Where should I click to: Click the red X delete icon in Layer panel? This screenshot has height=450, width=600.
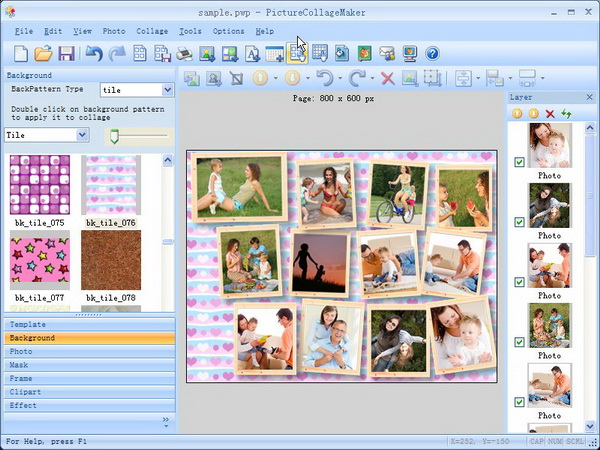tap(550, 114)
